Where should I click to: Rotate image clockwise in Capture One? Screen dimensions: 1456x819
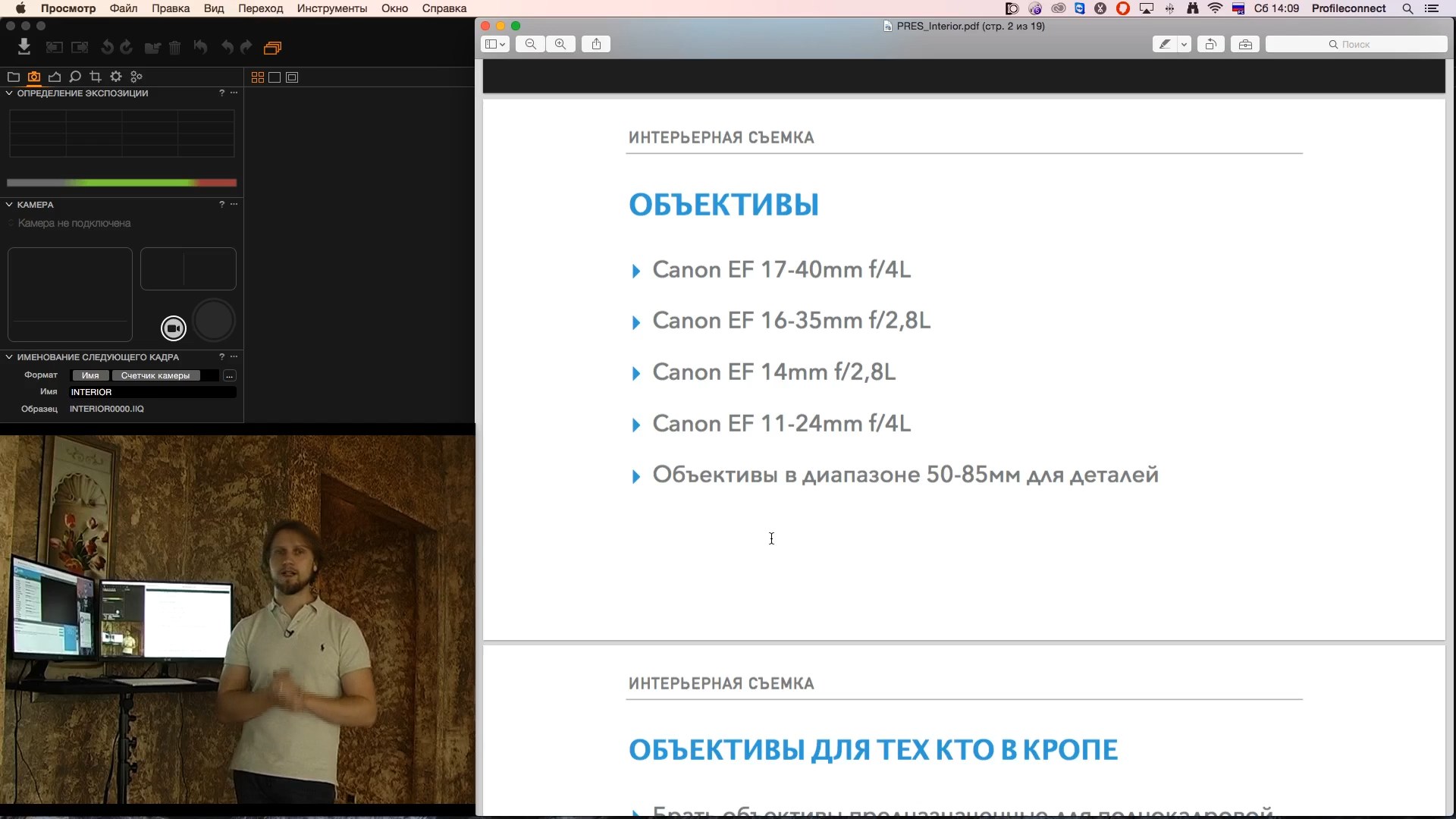127,48
